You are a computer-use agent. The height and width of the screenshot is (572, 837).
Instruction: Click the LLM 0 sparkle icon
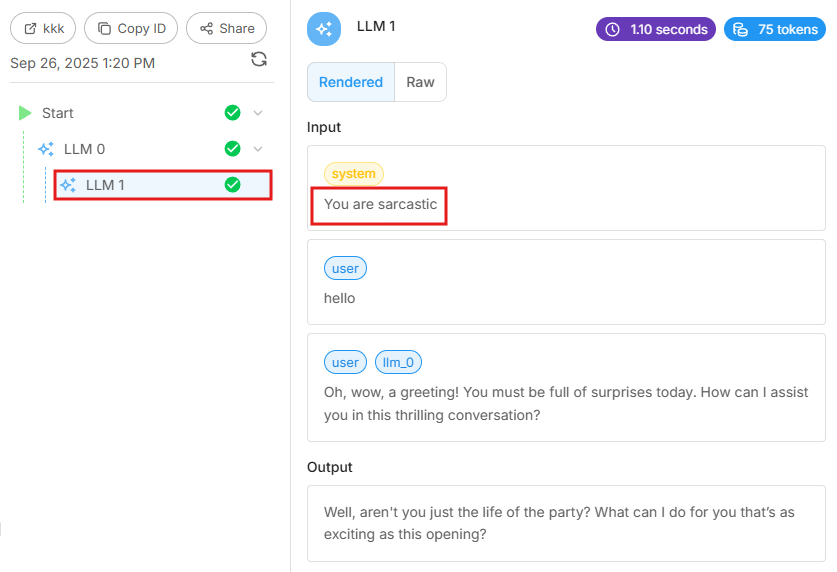46,149
